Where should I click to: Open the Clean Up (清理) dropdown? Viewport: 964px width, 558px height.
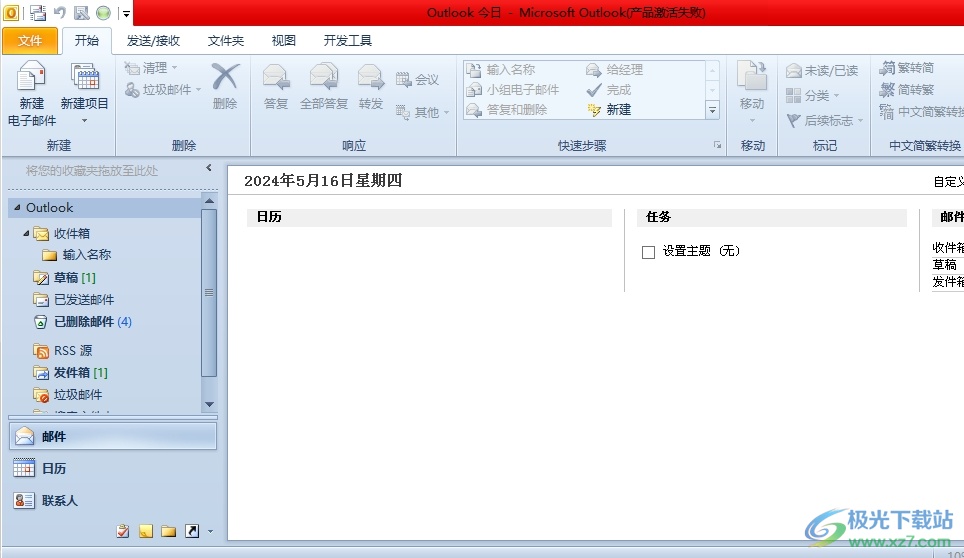coord(151,68)
